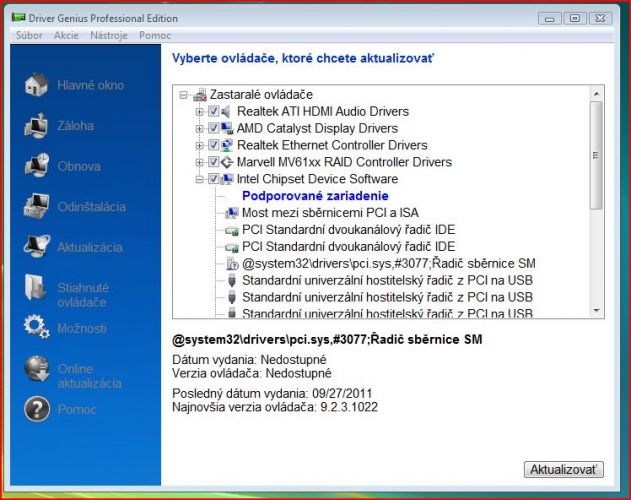Open the Nástroje menu
Screen dimensions: 631x500
coord(109,35)
